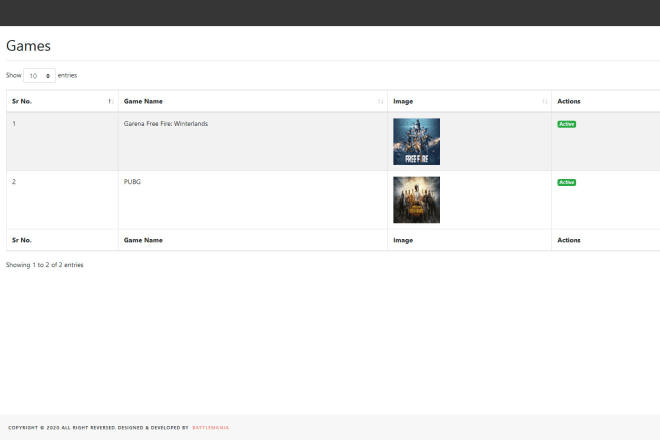Click Showing 1 to 2 of 2 entries text
This screenshot has height=440, width=660.
click(x=45, y=265)
